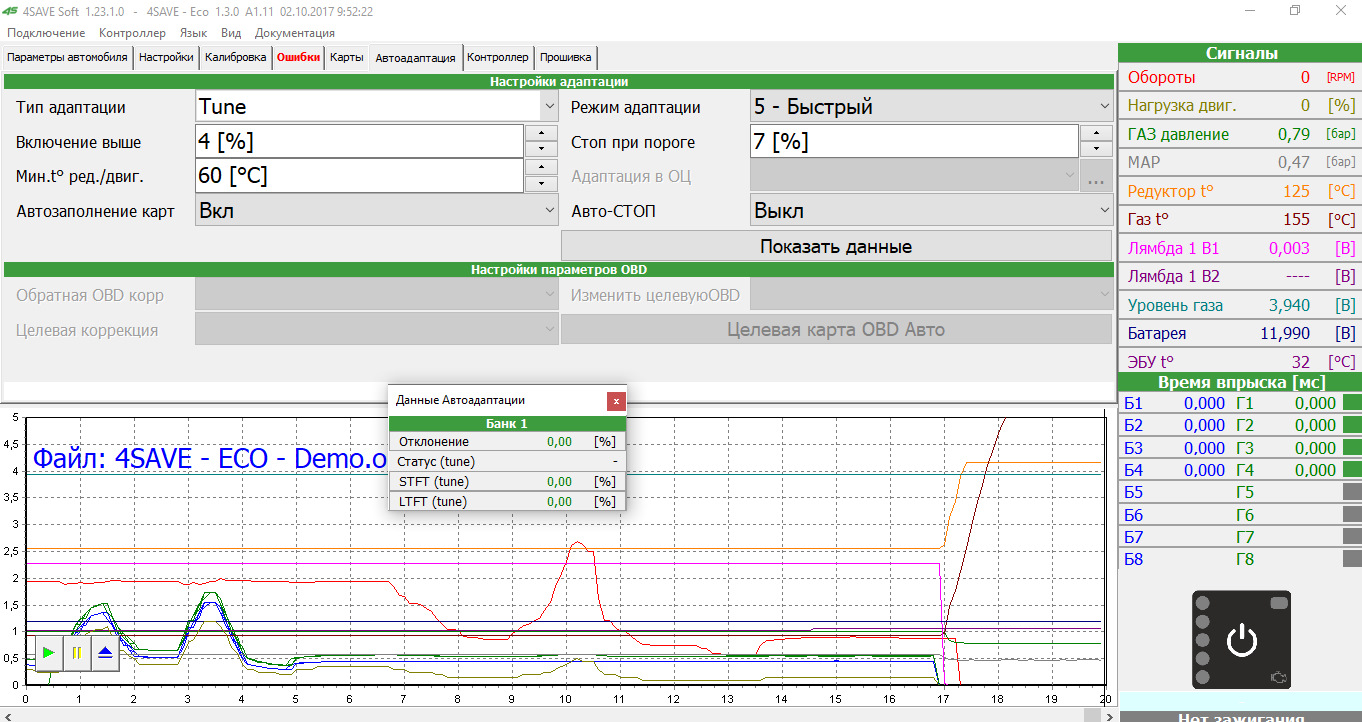This screenshot has height=722, width=1362.
Task: Select the ГАЗ давление signal row
Action: 1240,134
